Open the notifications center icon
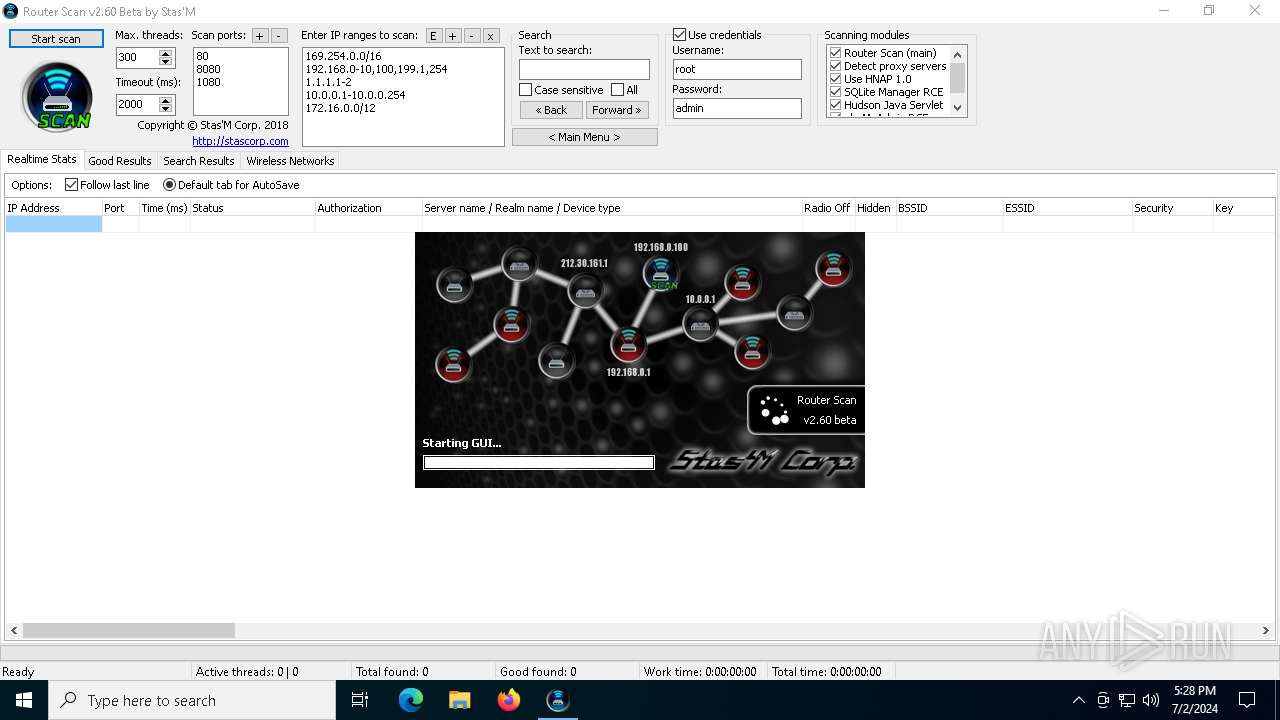The height and width of the screenshot is (720, 1280). pos(1247,700)
